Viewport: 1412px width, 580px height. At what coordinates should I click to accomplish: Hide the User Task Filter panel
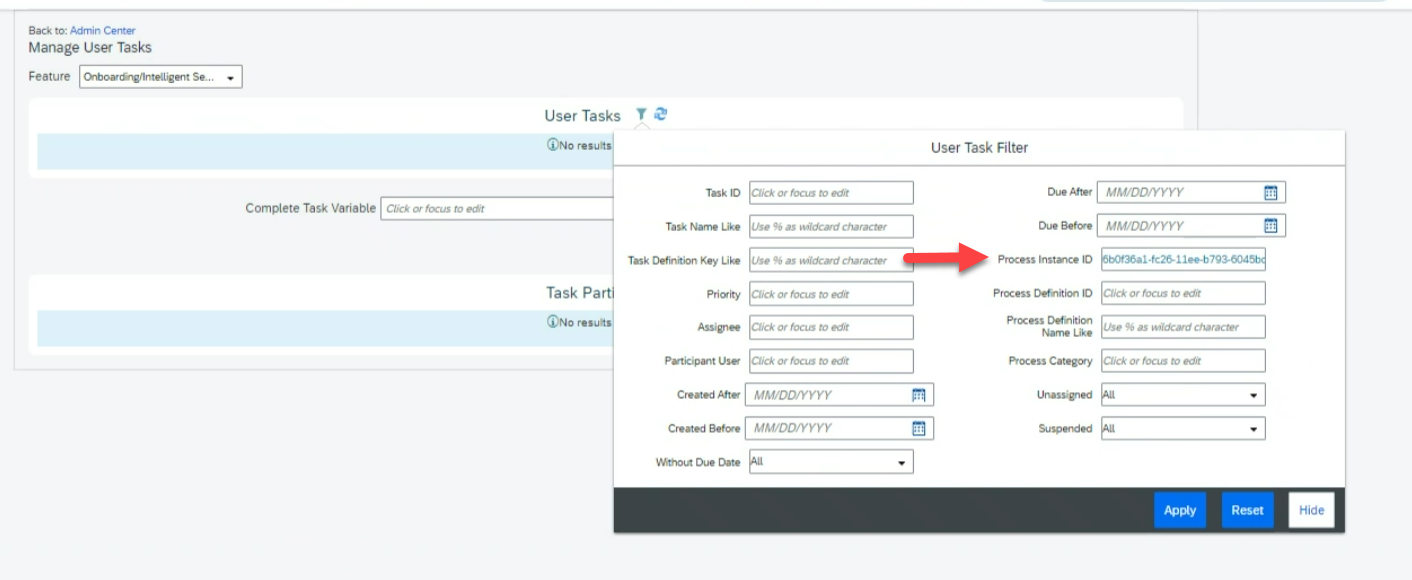click(x=1311, y=510)
